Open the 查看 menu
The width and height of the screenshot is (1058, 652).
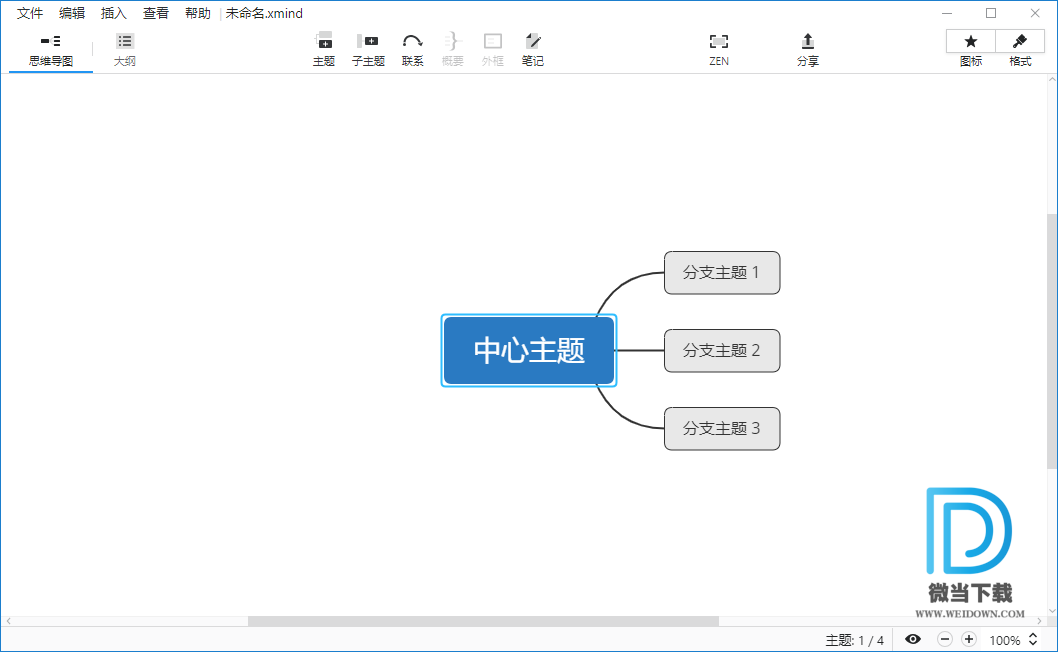coord(156,13)
